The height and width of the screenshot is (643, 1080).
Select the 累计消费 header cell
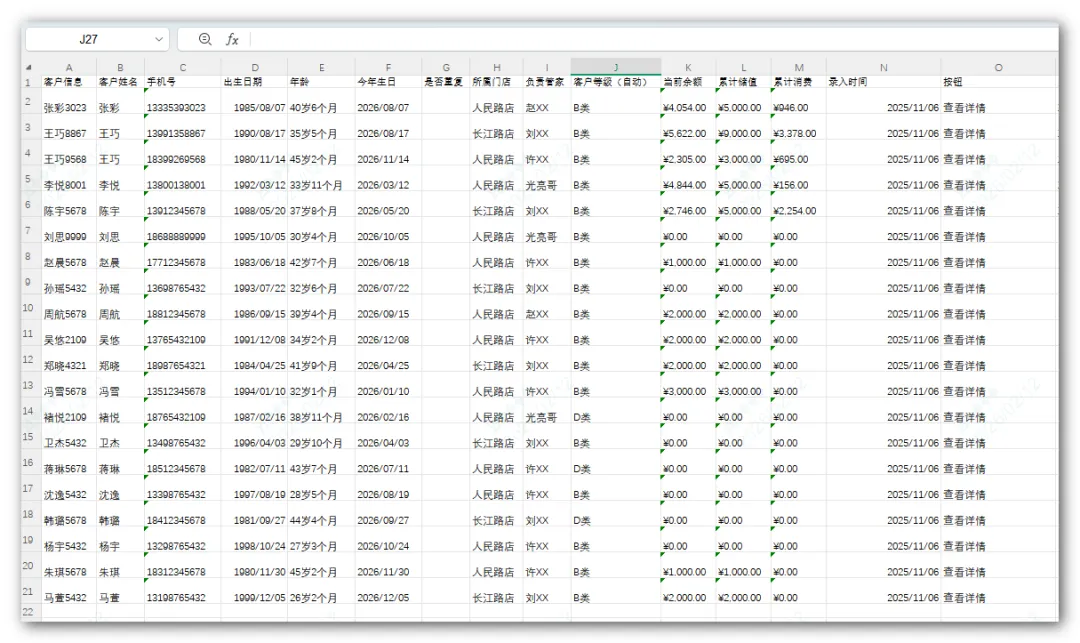[798, 82]
